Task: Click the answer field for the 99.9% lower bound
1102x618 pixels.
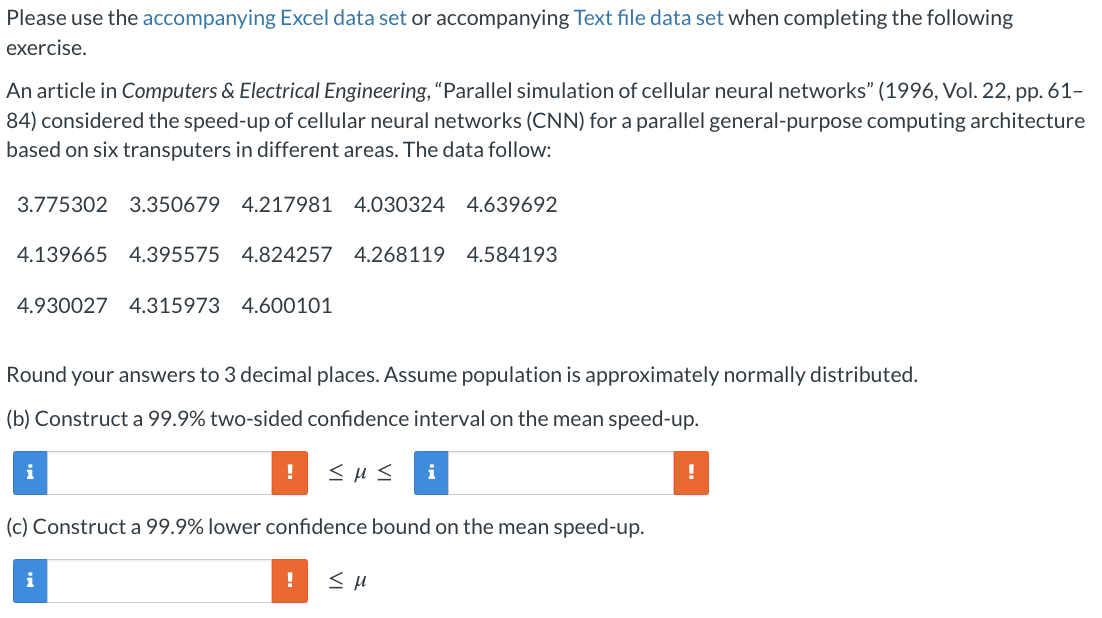Action: 160,581
